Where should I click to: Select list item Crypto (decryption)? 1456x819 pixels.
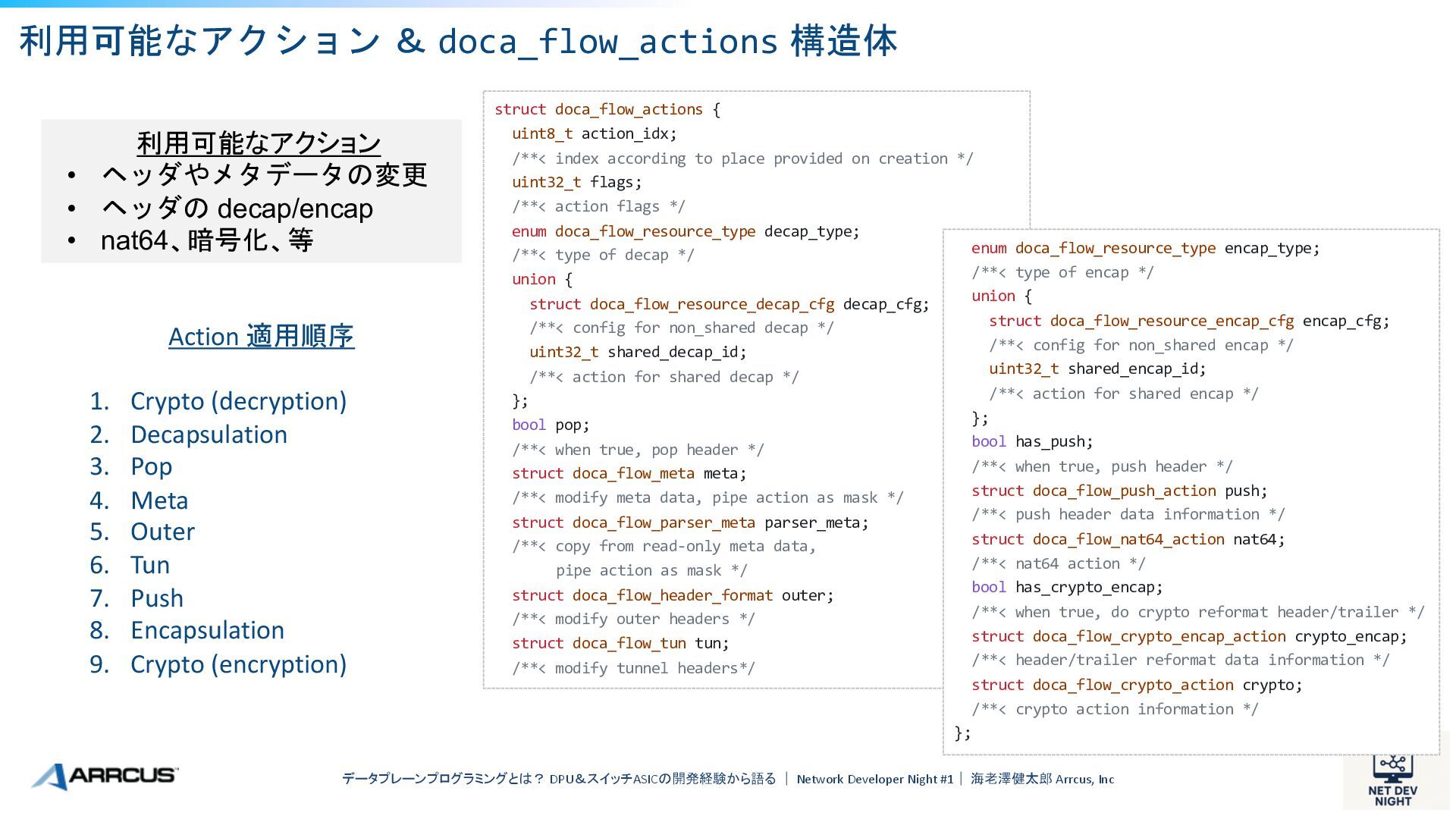click(237, 401)
